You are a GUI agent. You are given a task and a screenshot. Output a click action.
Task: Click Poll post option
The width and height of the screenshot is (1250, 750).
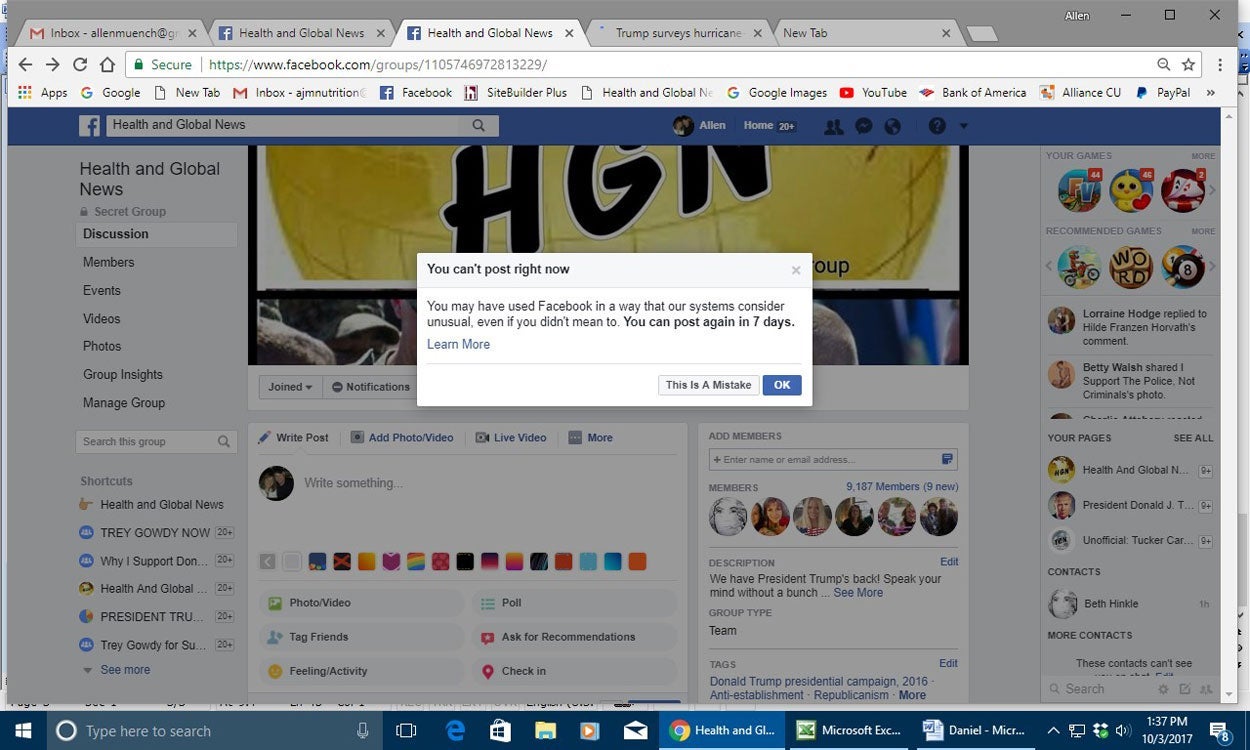(x=574, y=603)
